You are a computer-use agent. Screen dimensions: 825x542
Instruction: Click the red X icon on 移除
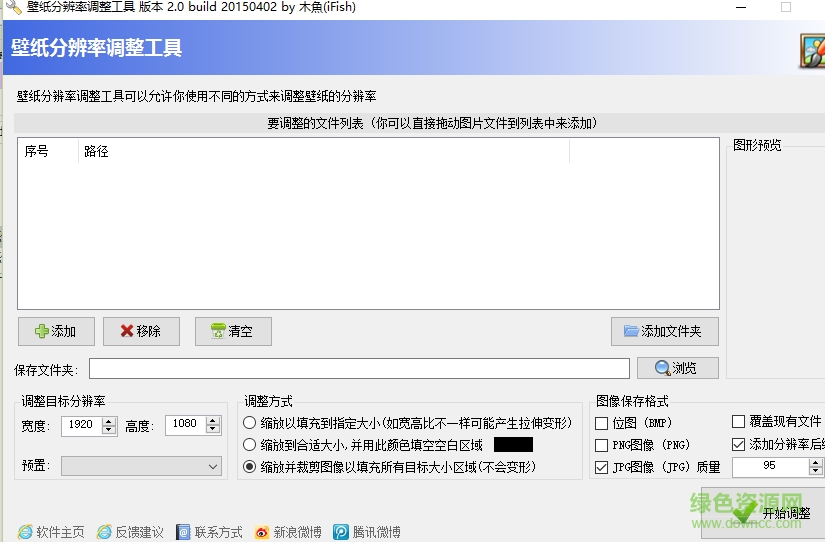(x=127, y=331)
